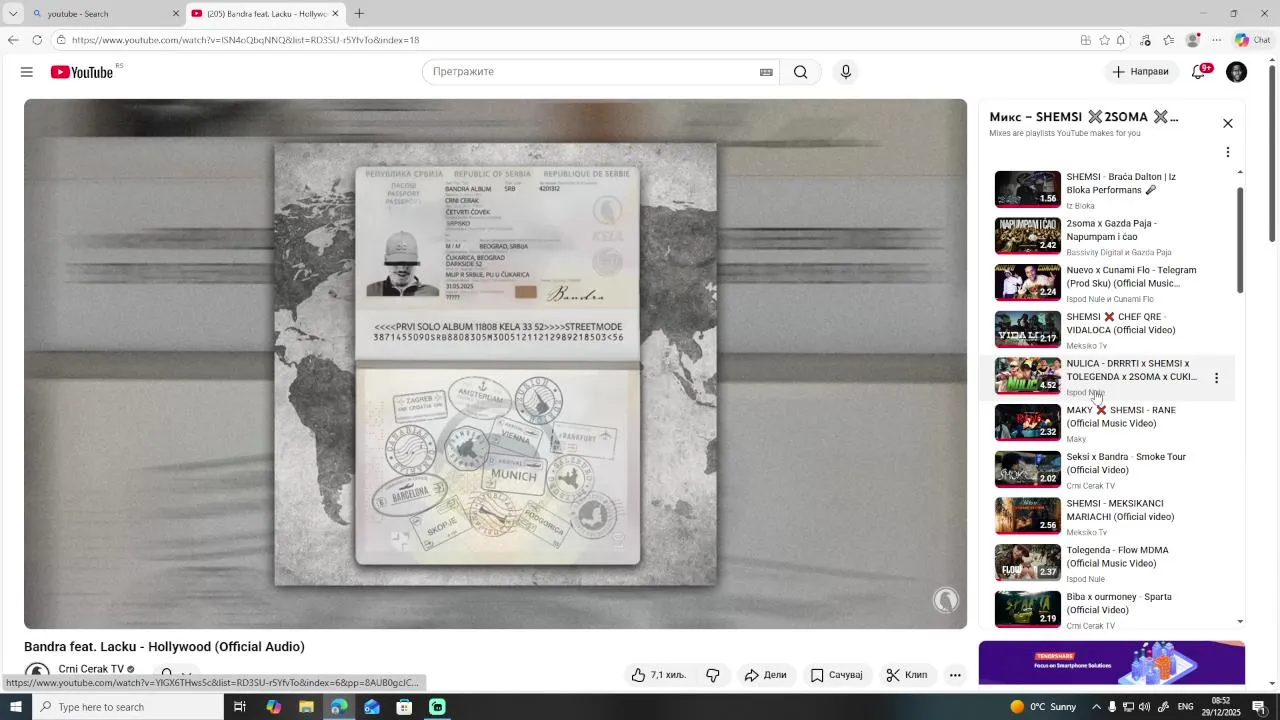Open options for the NULICA - DRRRTI entry
Image resolution: width=1280 pixels, height=720 pixels.
tap(1216, 378)
